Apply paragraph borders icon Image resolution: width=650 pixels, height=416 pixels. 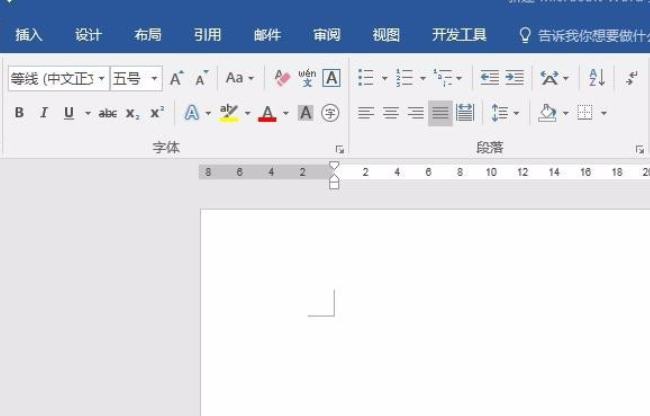585,113
